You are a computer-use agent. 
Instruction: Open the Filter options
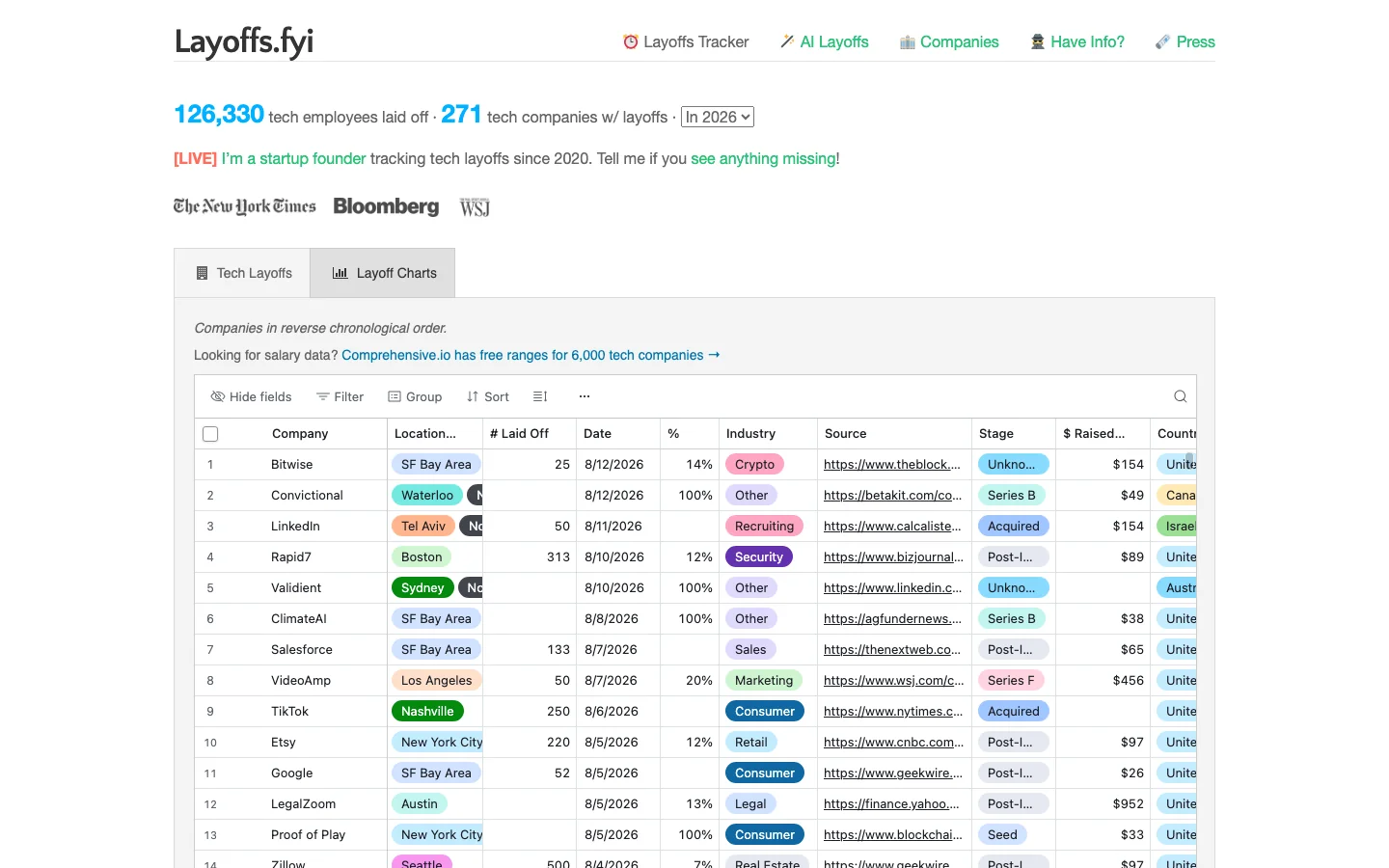[x=340, y=396]
